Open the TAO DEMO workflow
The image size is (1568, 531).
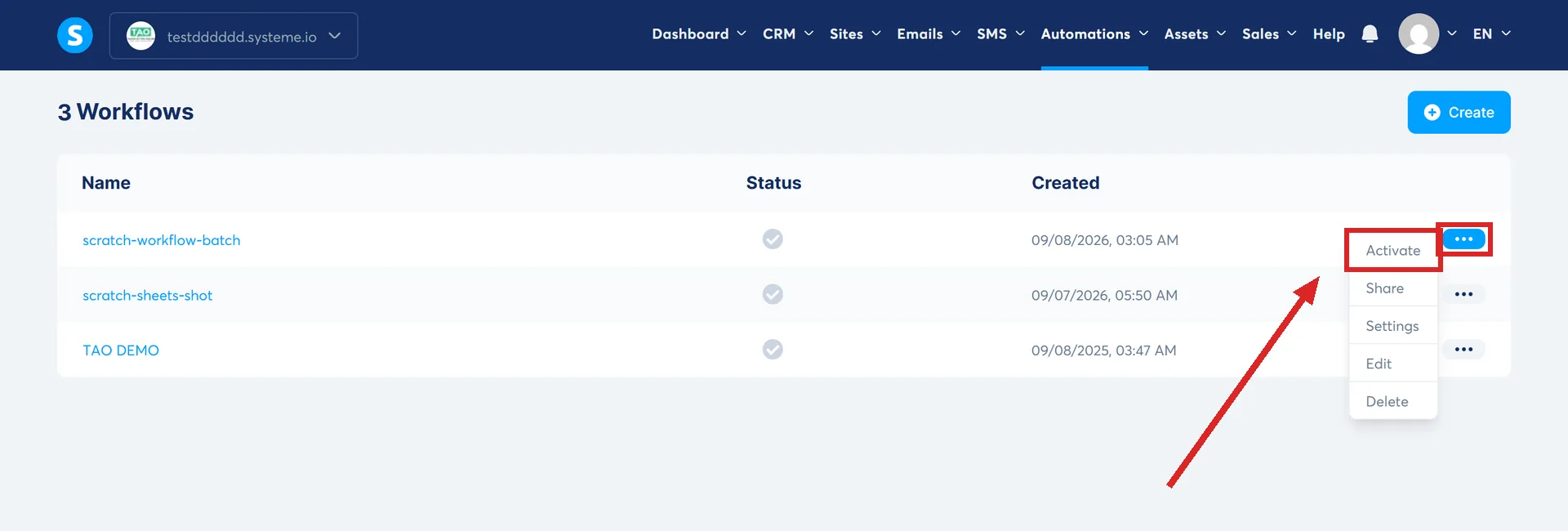coord(121,350)
